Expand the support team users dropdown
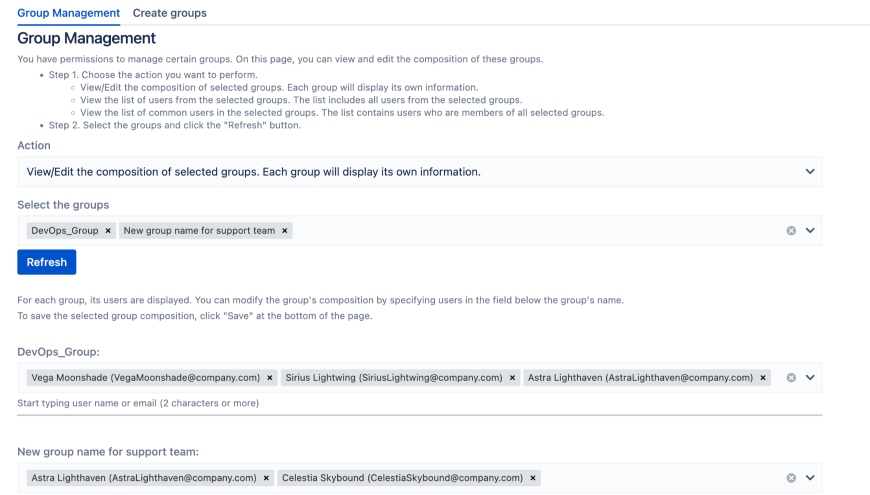Image resolution: width=870 pixels, height=495 pixels. (x=810, y=478)
